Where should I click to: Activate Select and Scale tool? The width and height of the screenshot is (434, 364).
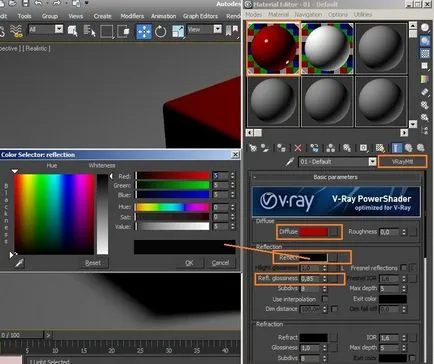pyautogui.click(x=178, y=32)
